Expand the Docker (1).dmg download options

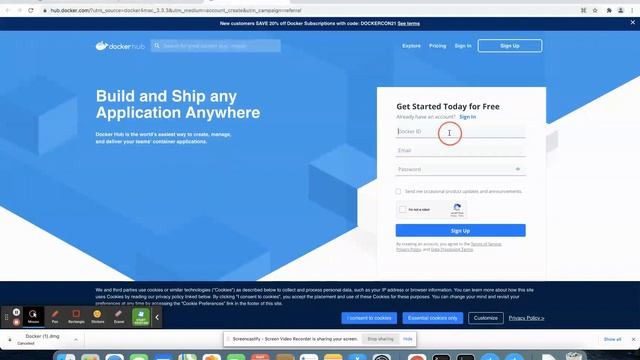(x=76, y=340)
